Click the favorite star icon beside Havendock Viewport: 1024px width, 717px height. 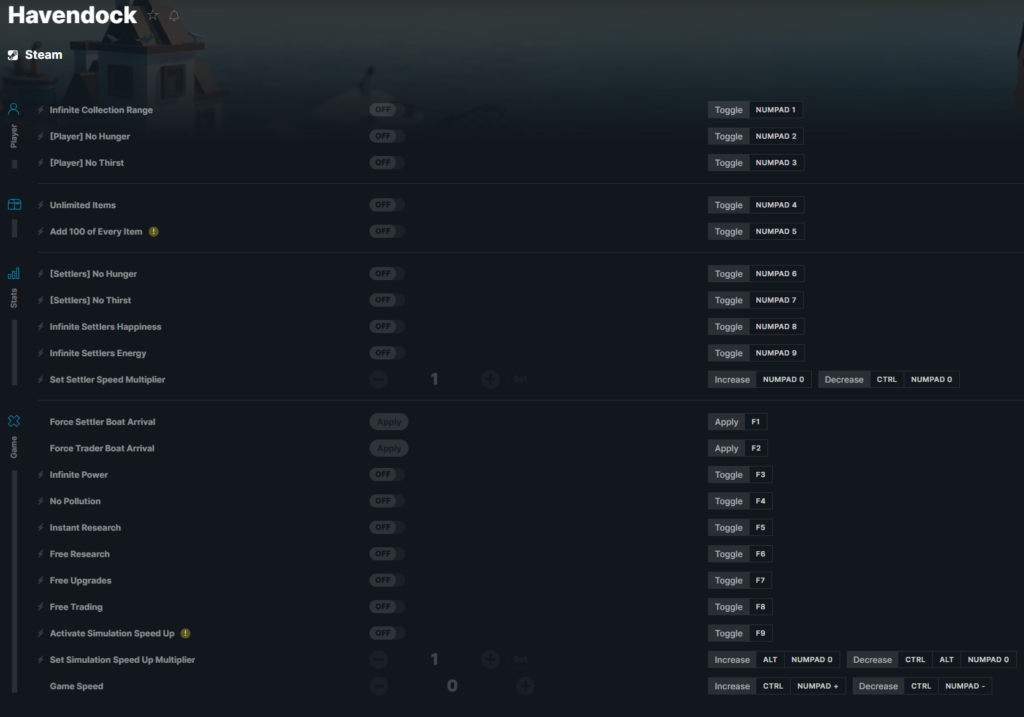[x=153, y=15]
